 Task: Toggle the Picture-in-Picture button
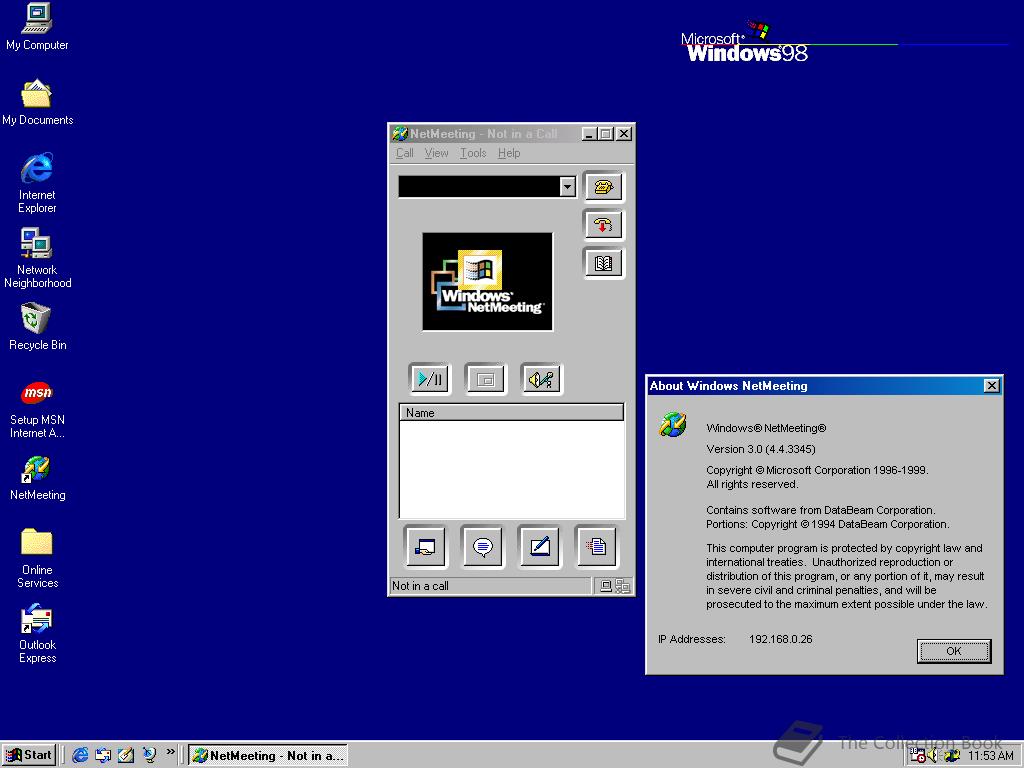coord(485,379)
